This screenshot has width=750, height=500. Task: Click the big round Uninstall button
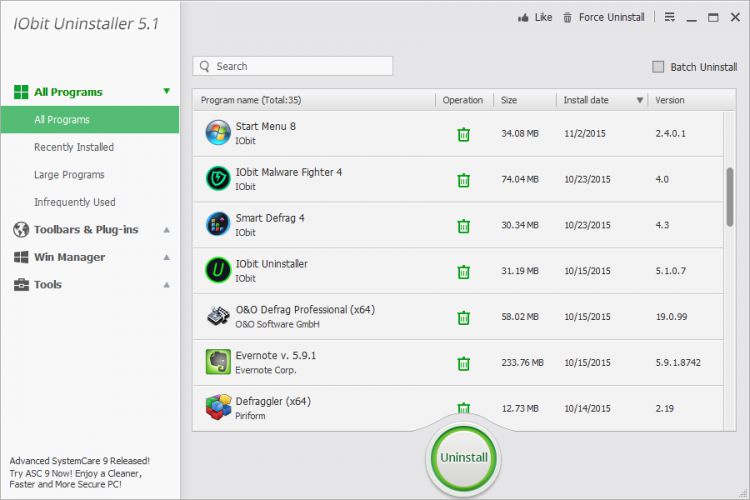[x=463, y=457]
